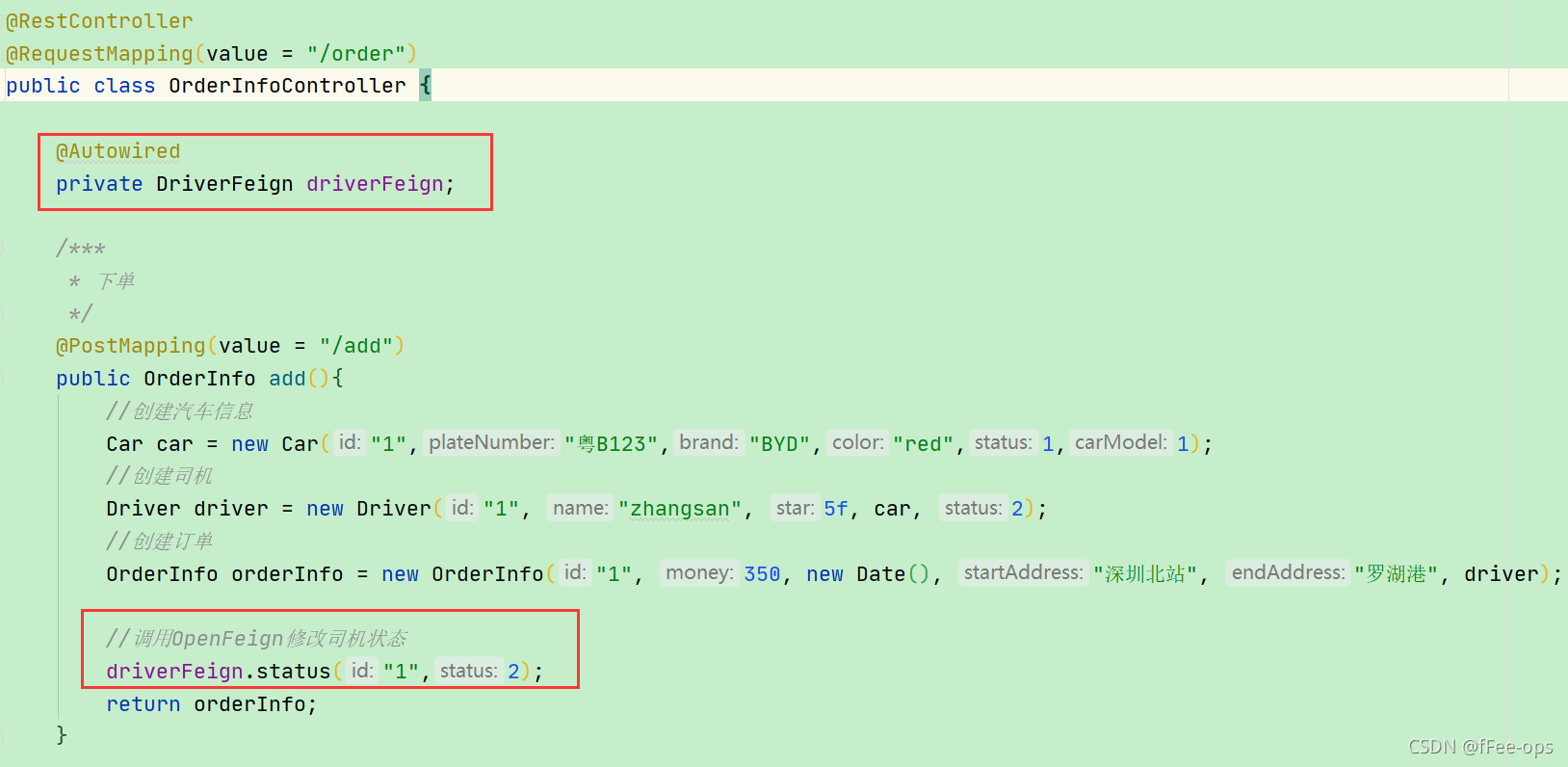Click the plateNumber parameter hint
The width and height of the screenshot is (1568, 767).
(491, 442)
